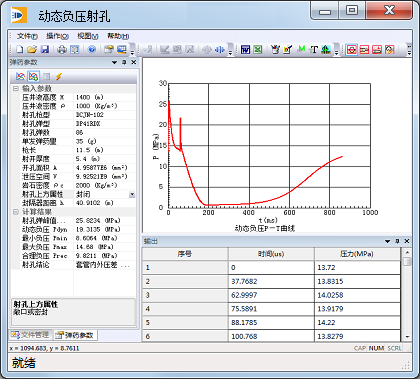Click table cell 14.0258
The width and height of the screenshot is (420, 380).
click(x=357, y=295)
